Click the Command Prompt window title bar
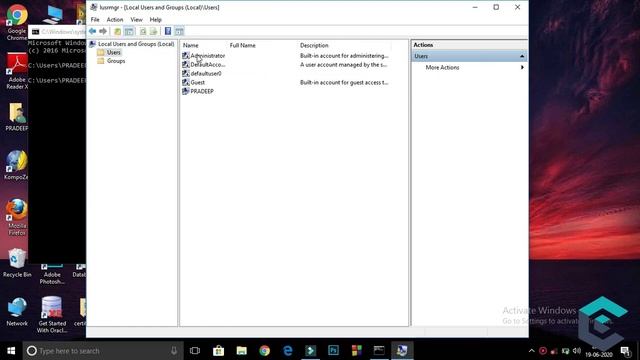This screenshot has width=640, height=360. point(57,31)
